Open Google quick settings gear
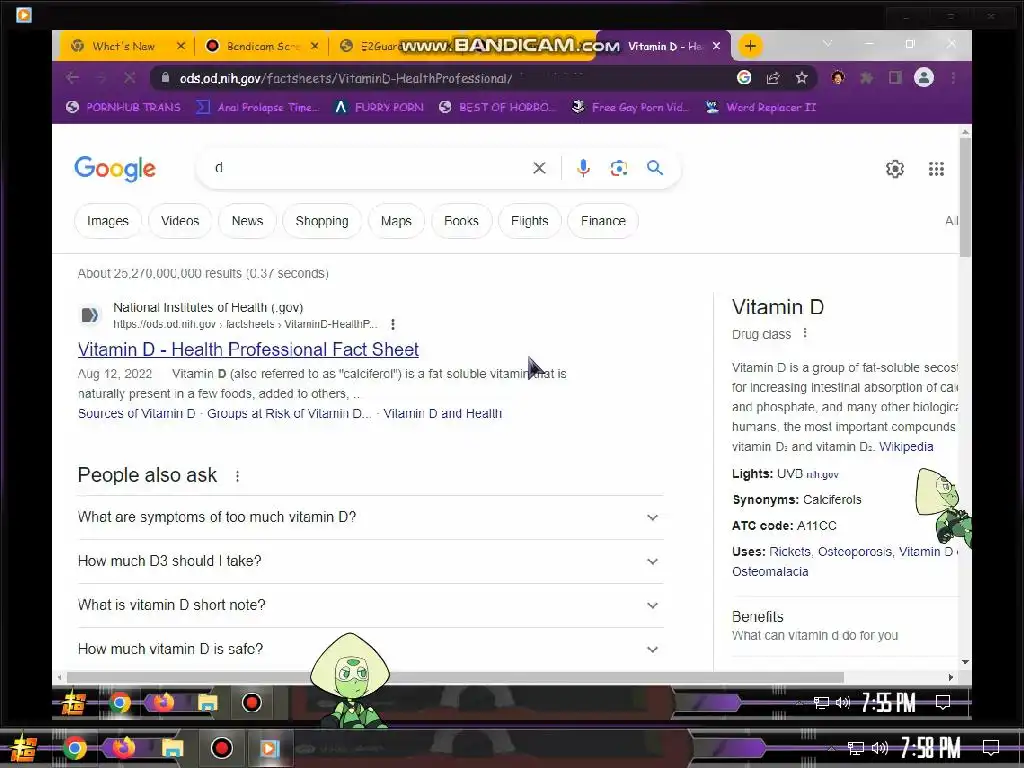1024x768 pixels. [x=895, y=169]
